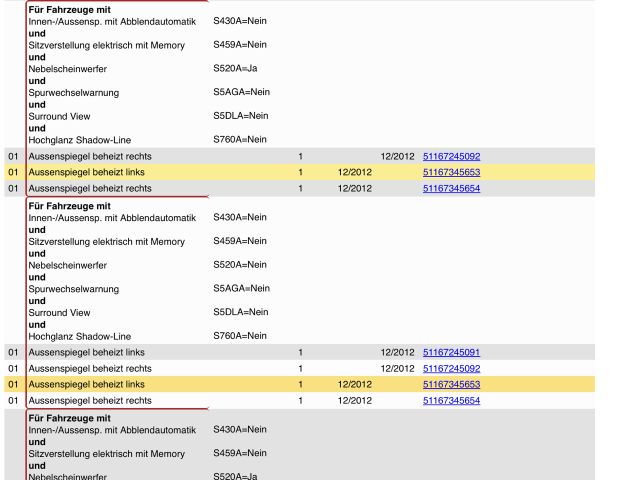Click S520A=Nein in the middle condition block
The width and height of the screenshot is (640, 480).
(x=239, y=265)
